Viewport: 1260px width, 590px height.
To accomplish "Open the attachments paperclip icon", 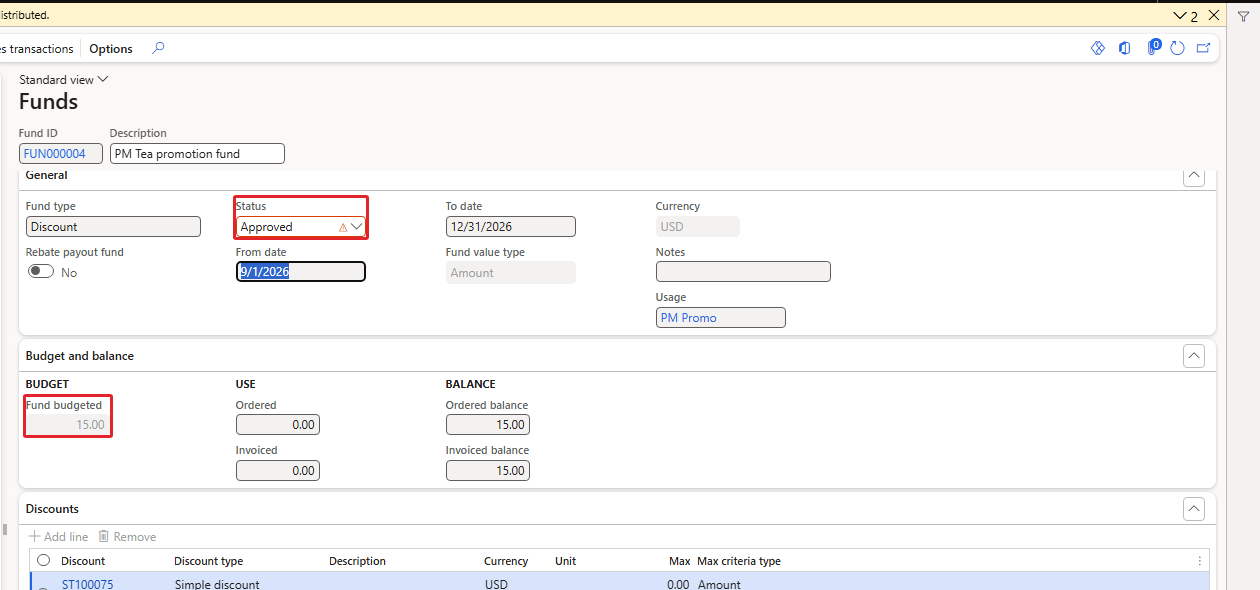I will click(1153, 47).
